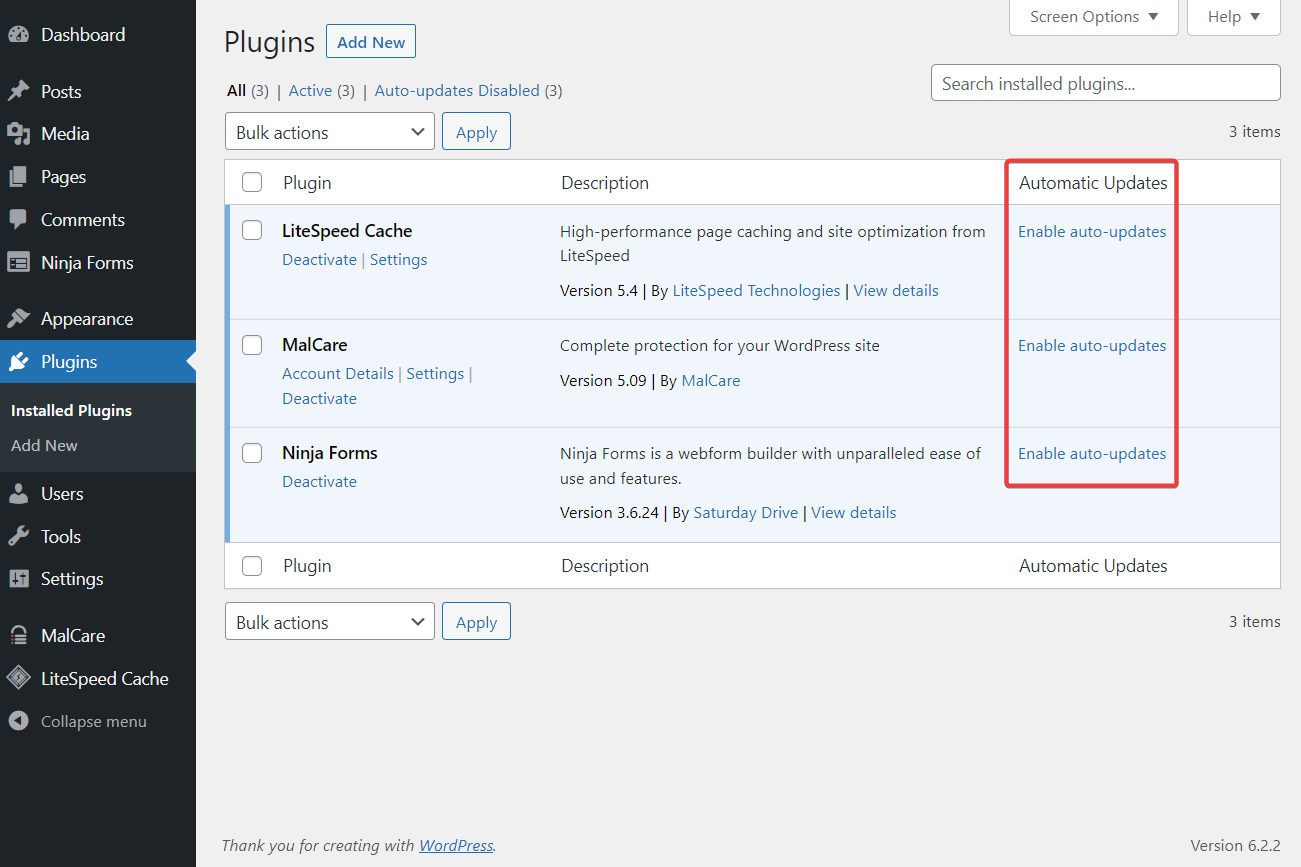Open Pages menu item

click(x=98, y=177)
